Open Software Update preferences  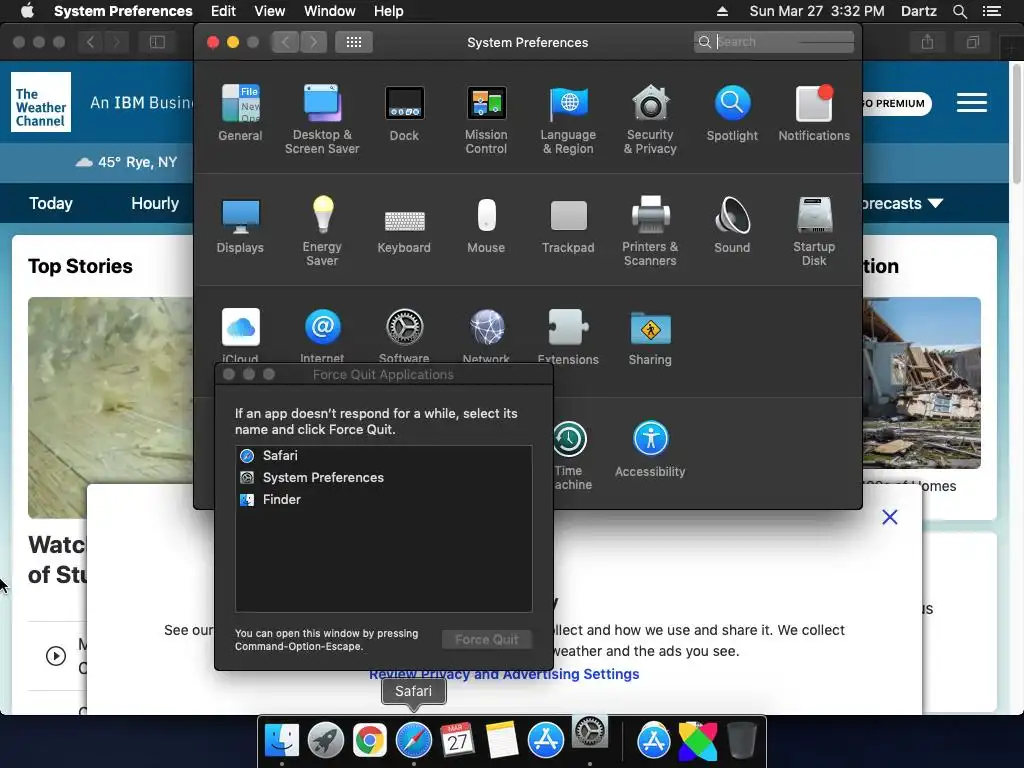[x=404, y=336]
